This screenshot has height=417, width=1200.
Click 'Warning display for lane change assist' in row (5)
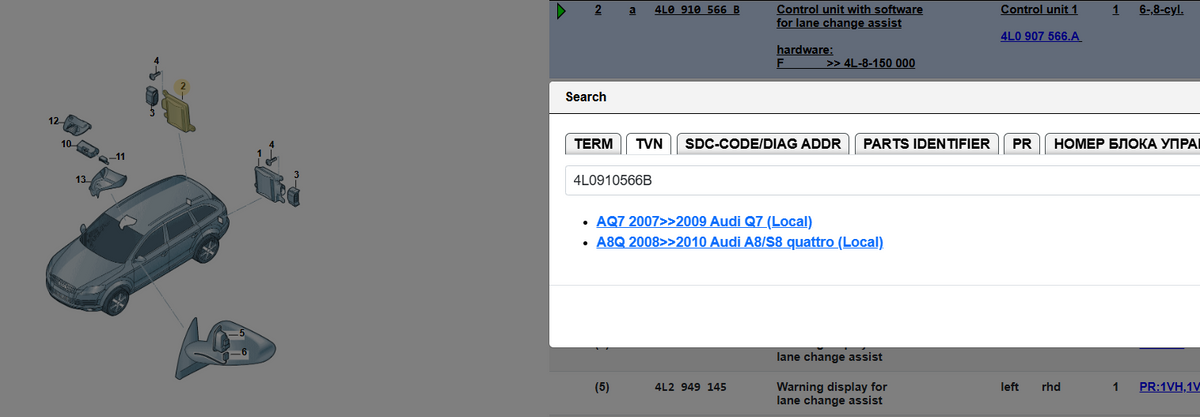832,393
